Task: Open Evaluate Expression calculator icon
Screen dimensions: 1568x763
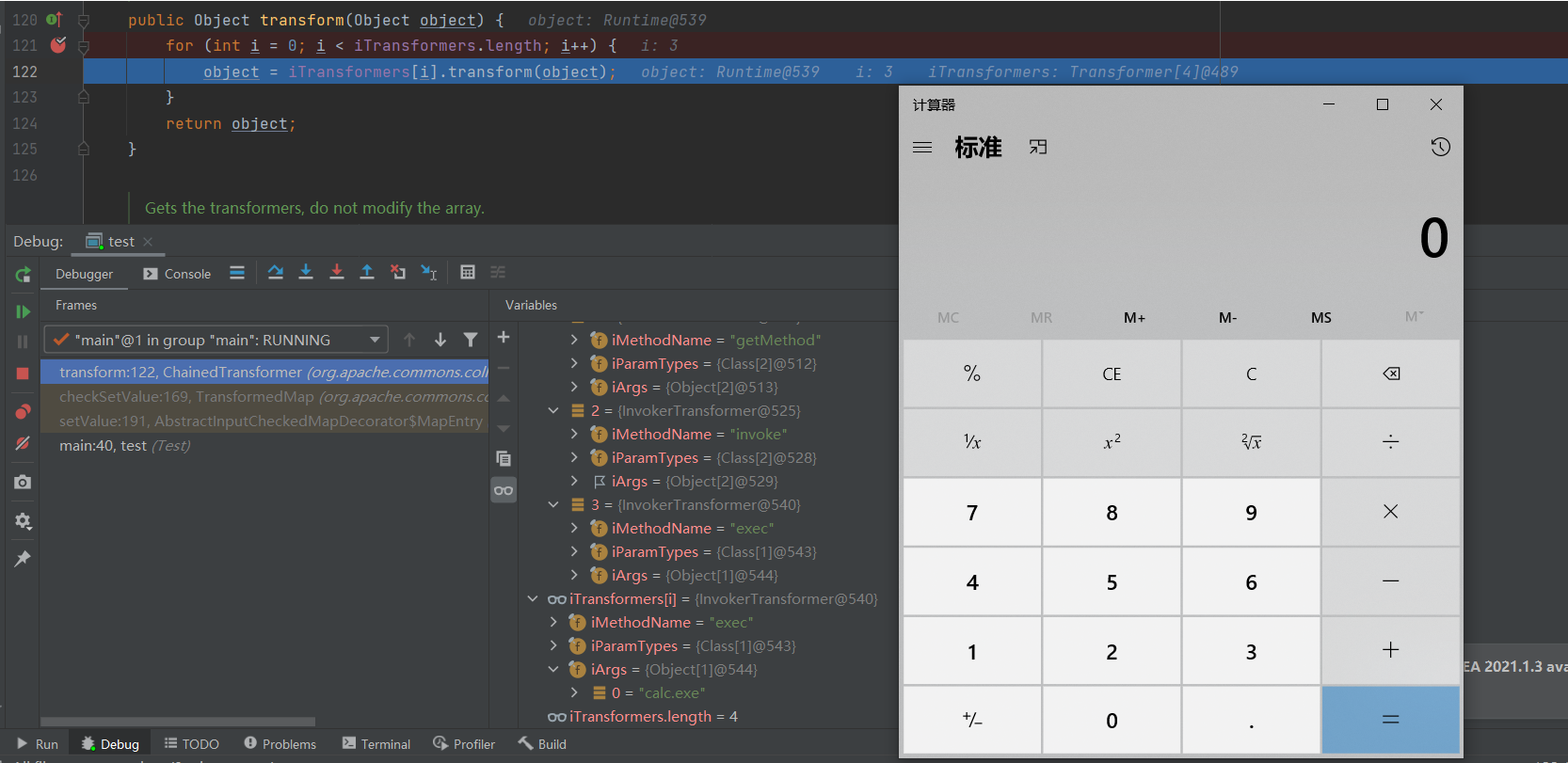Action: point(468,272)
